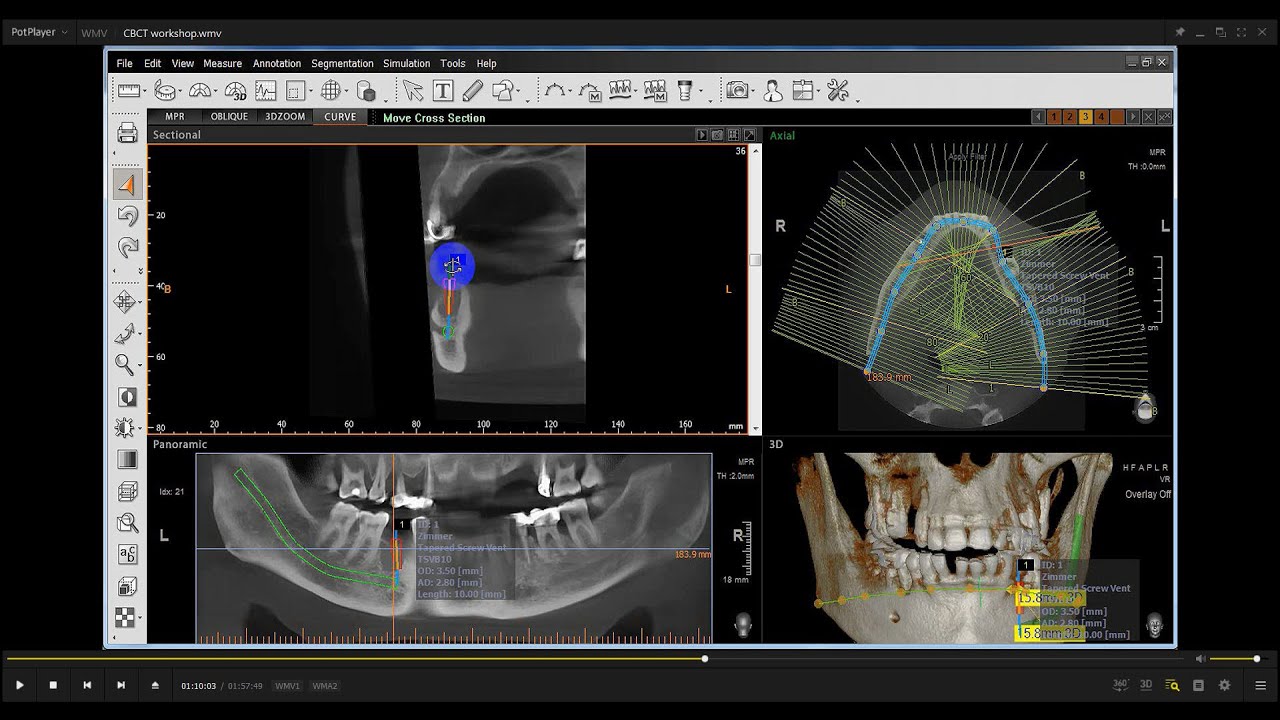
Task: Select the pan move tool in sidebar
Action: click(124, 301)
